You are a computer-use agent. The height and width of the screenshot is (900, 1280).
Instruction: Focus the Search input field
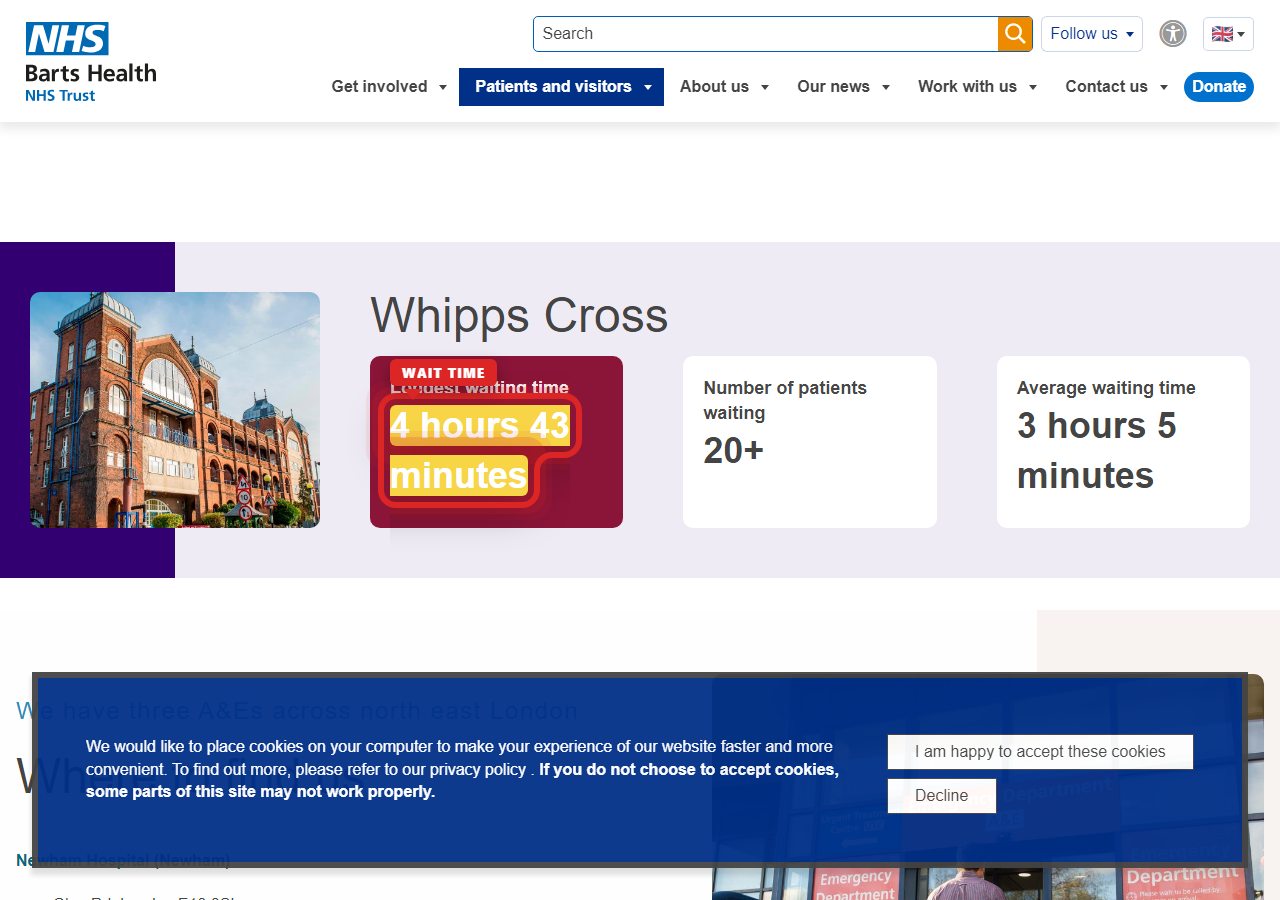(766, 34)
